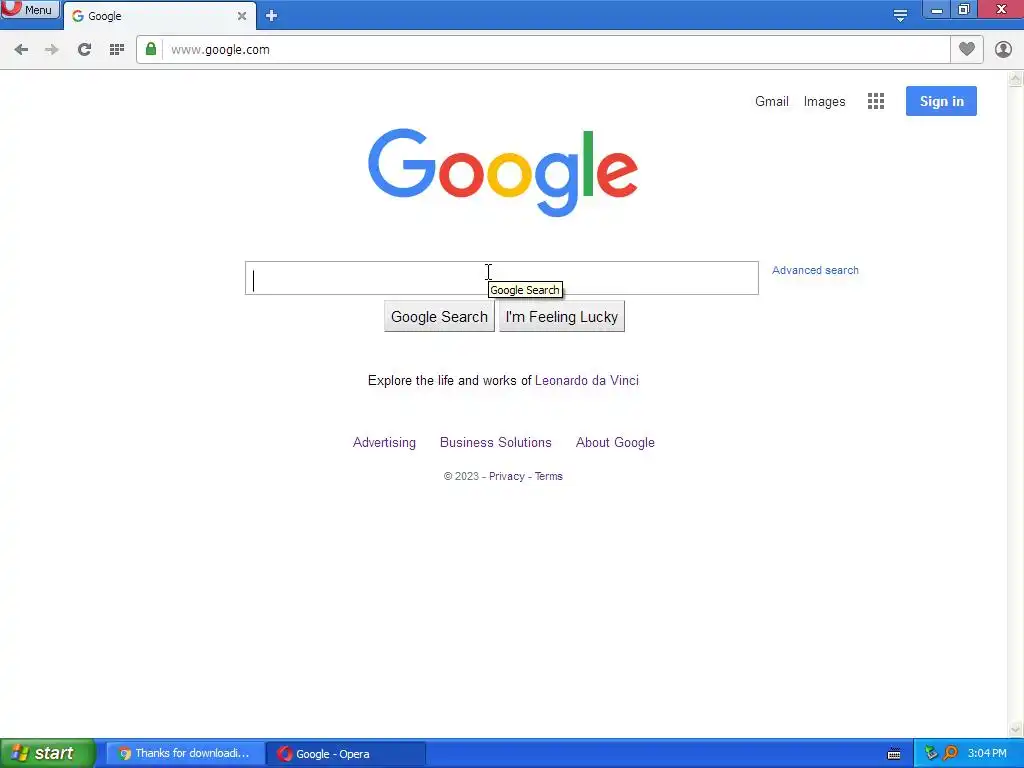The height and width of the screenshot is (768, 1024).
Task: Open the tab menu icon in title bar
Action: coord(900,15)
